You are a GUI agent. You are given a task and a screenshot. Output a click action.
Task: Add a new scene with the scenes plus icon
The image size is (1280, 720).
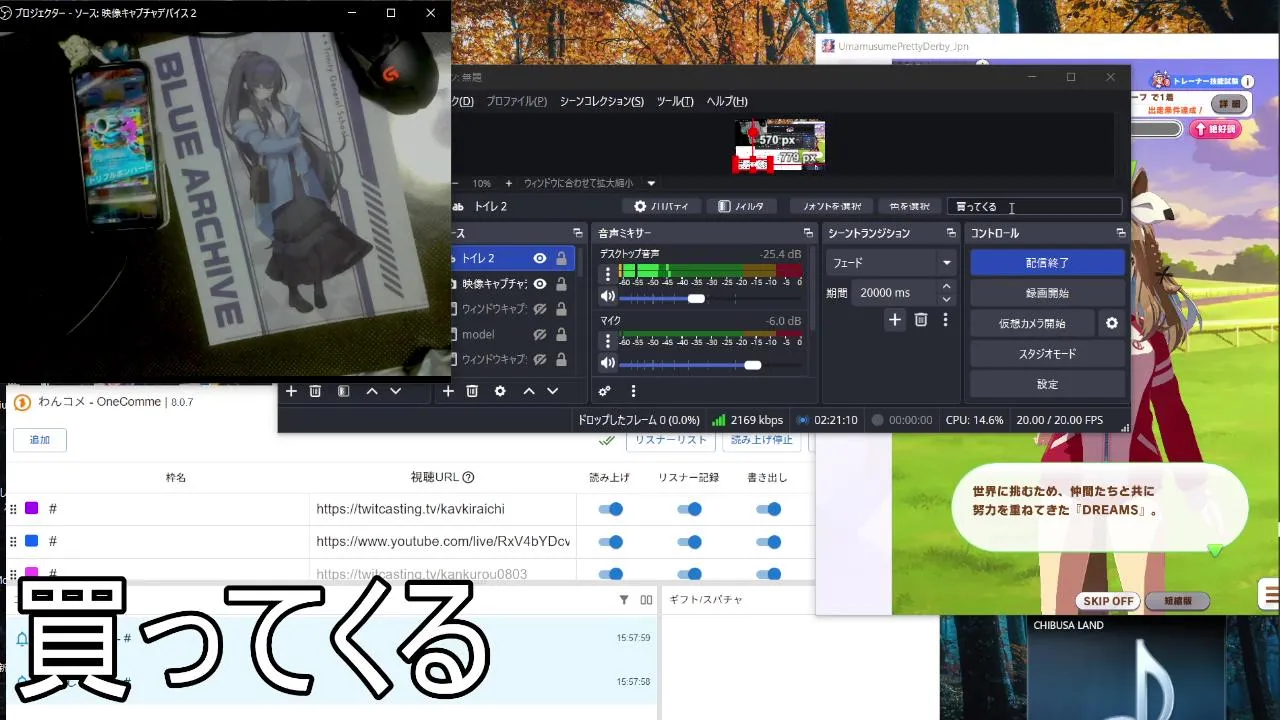tap(291, 391)
